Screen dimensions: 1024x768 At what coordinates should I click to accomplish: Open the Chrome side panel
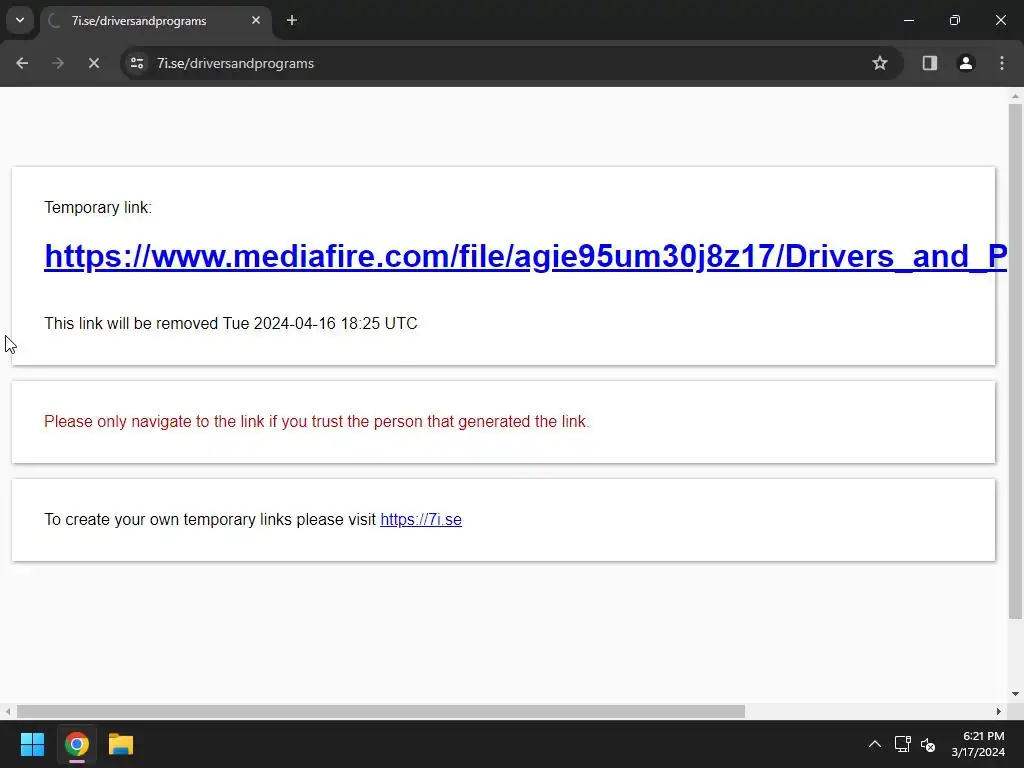click(x=930, y=63)
